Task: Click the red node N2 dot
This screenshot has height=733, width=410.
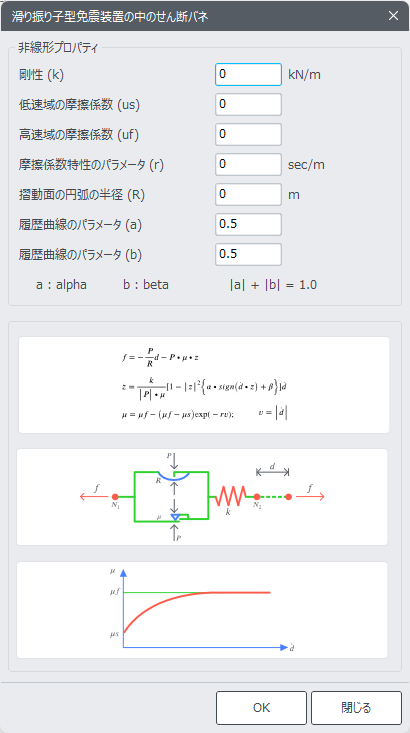Action: 257,496
